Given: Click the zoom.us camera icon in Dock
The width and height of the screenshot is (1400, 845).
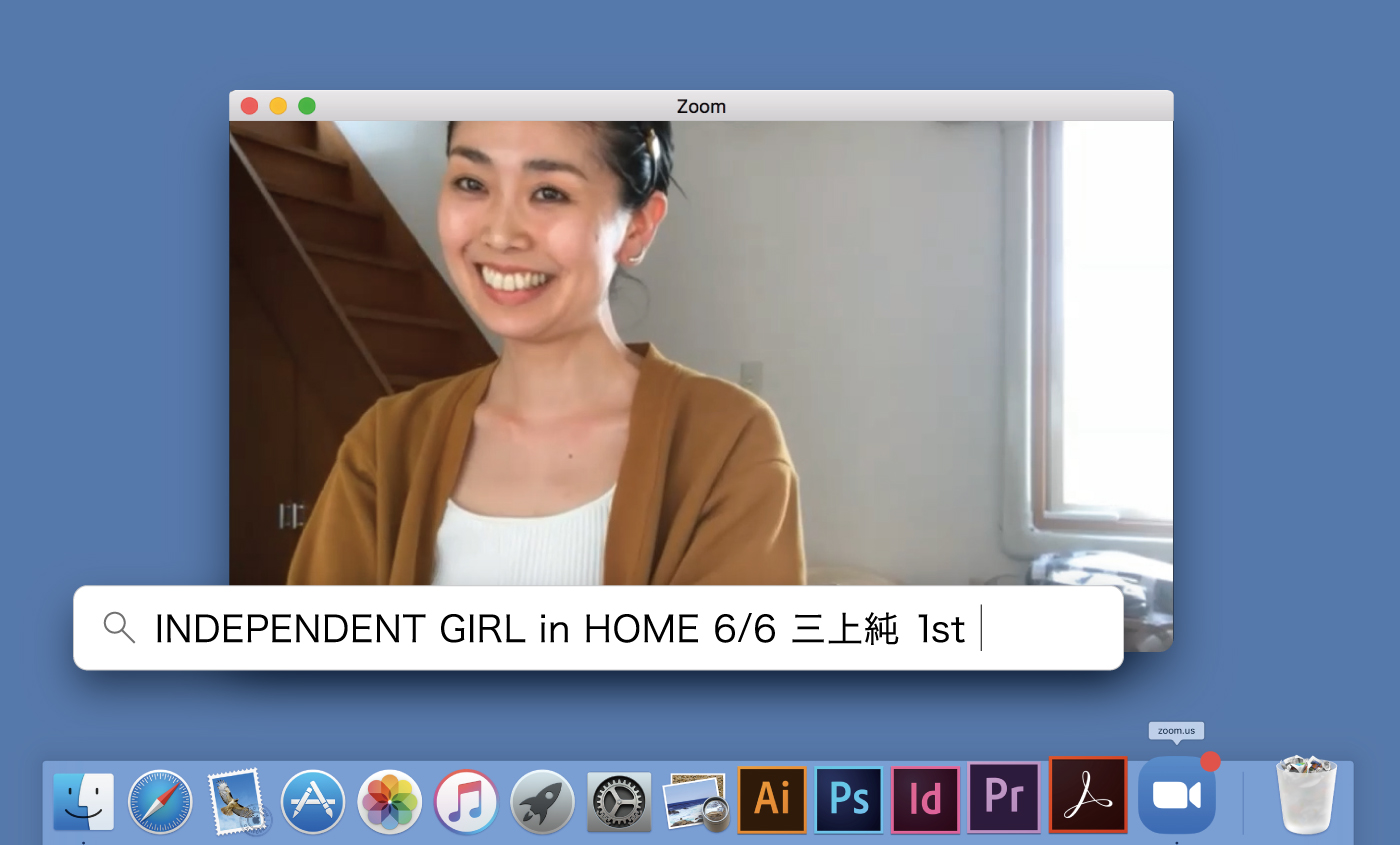Looking at the screenshot, I should click(1177, 795).
